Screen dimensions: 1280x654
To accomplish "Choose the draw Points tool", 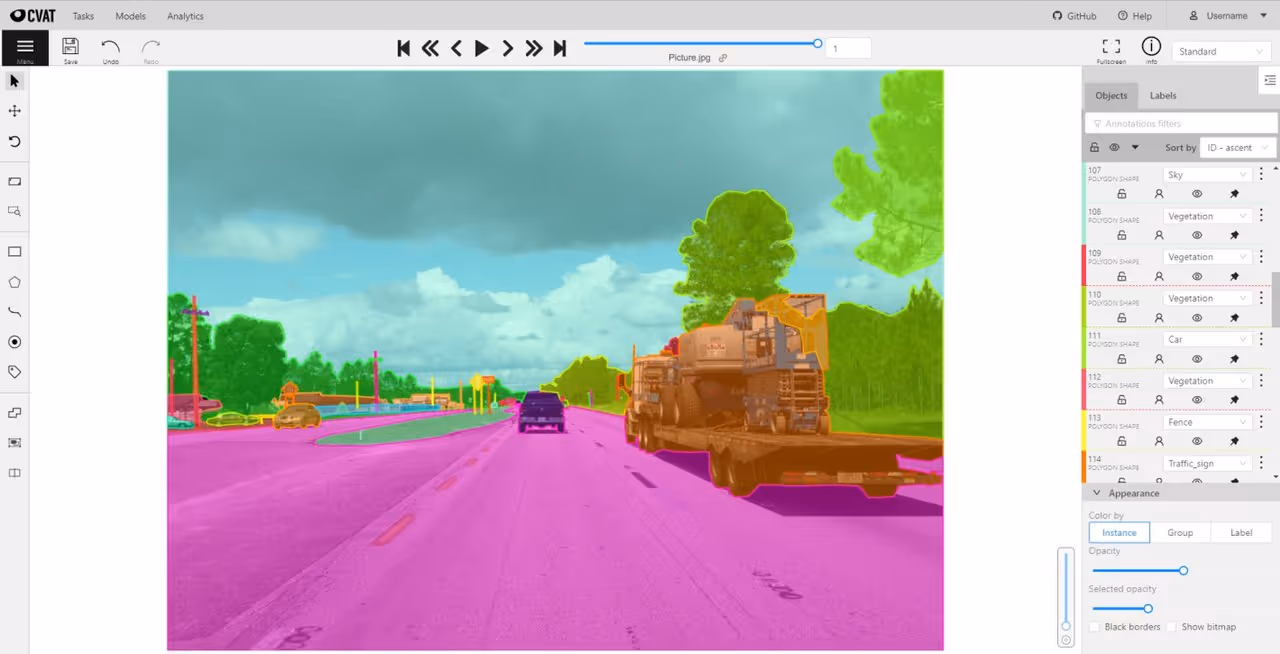I will click(15, 342).
